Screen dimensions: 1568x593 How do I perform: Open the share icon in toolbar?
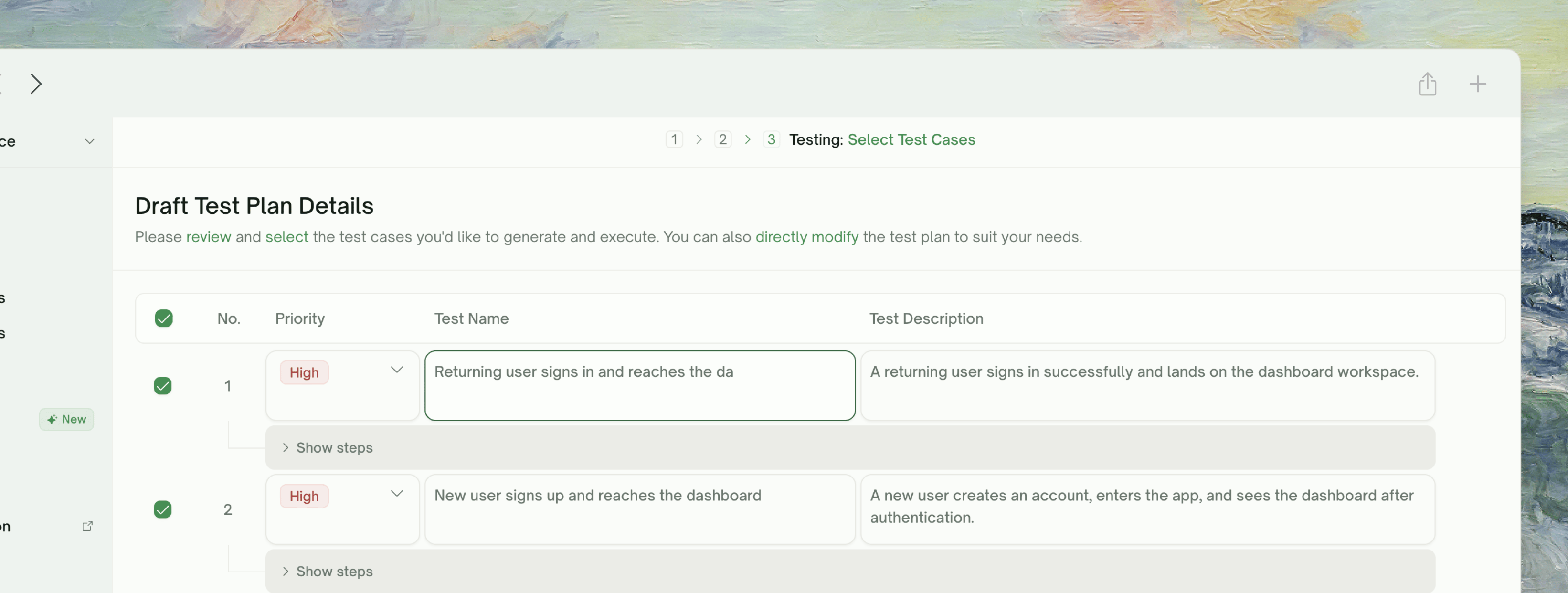tap(1428, 84)
